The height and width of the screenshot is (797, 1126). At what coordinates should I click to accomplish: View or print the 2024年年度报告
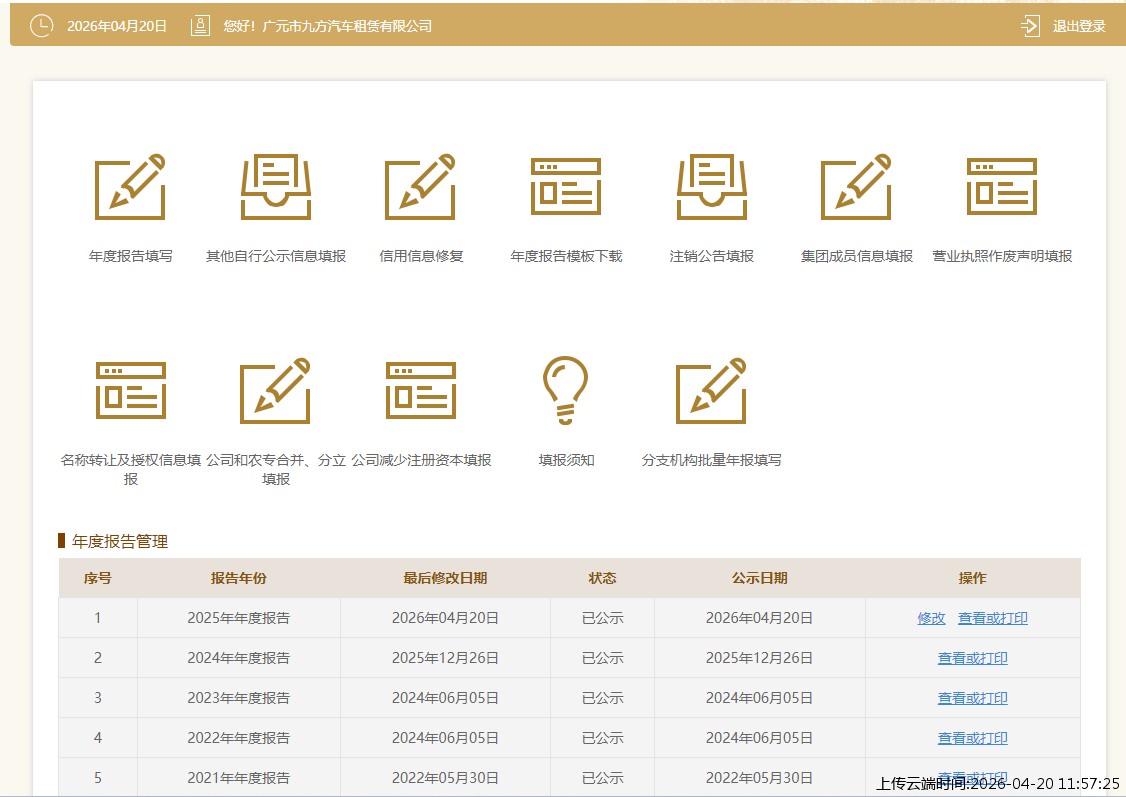972,658
